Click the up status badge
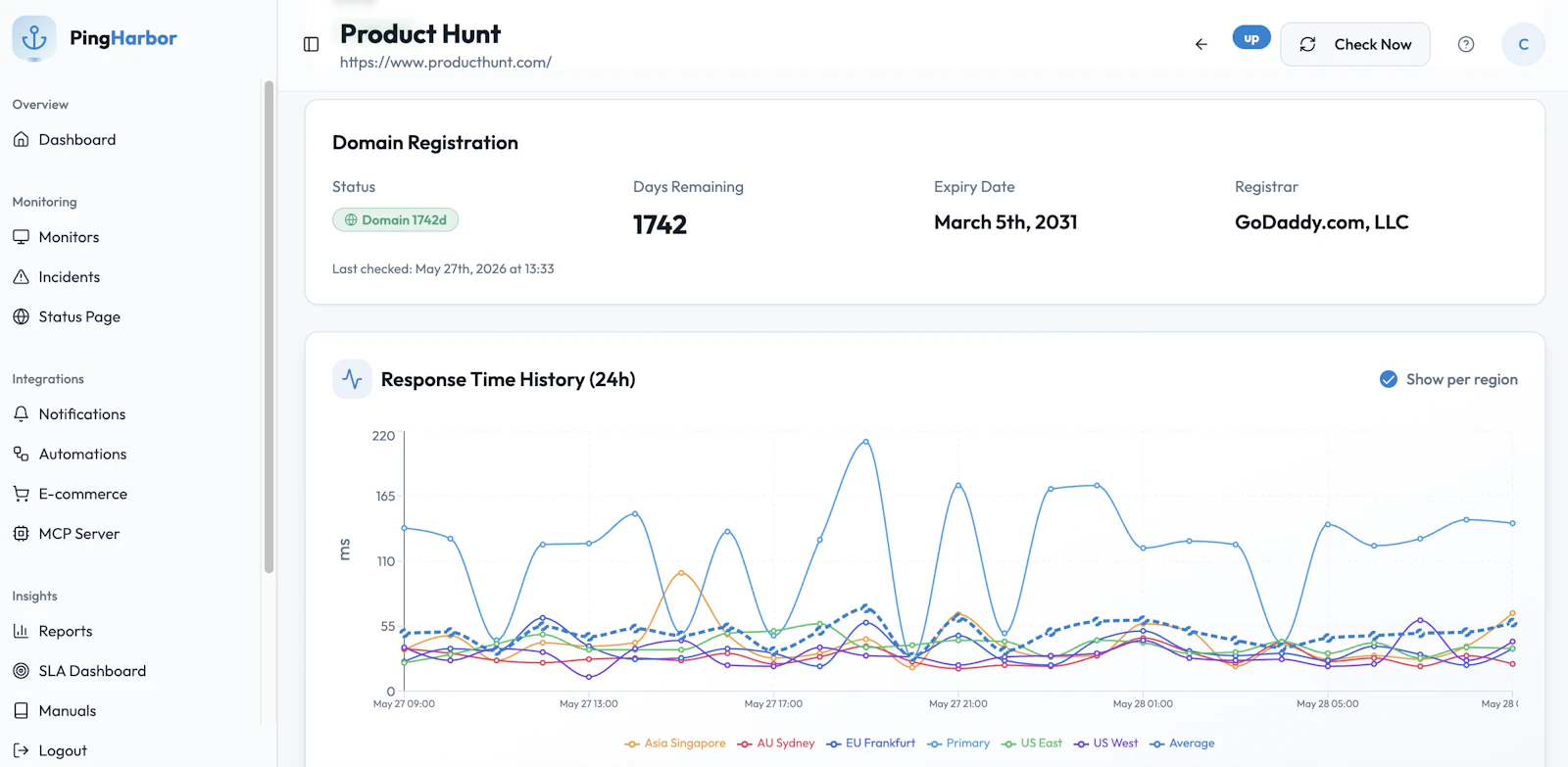Screen dimensions: 1568x767 (1251, 38)
